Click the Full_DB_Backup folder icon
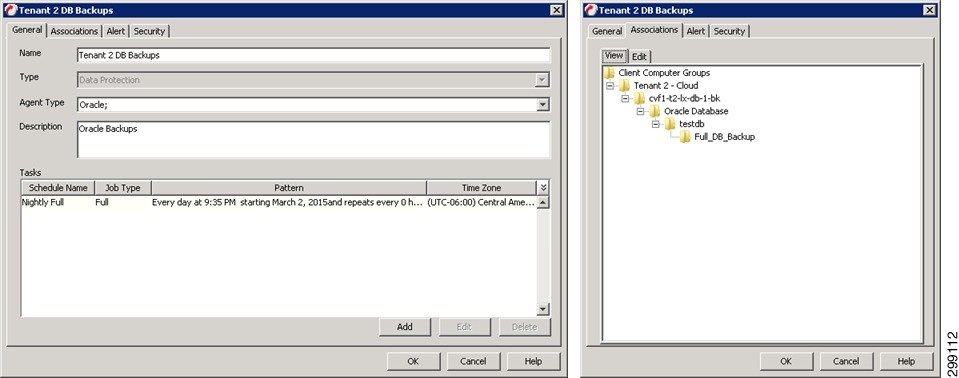The width and height of the screenshot is (959, 378). 685,137
